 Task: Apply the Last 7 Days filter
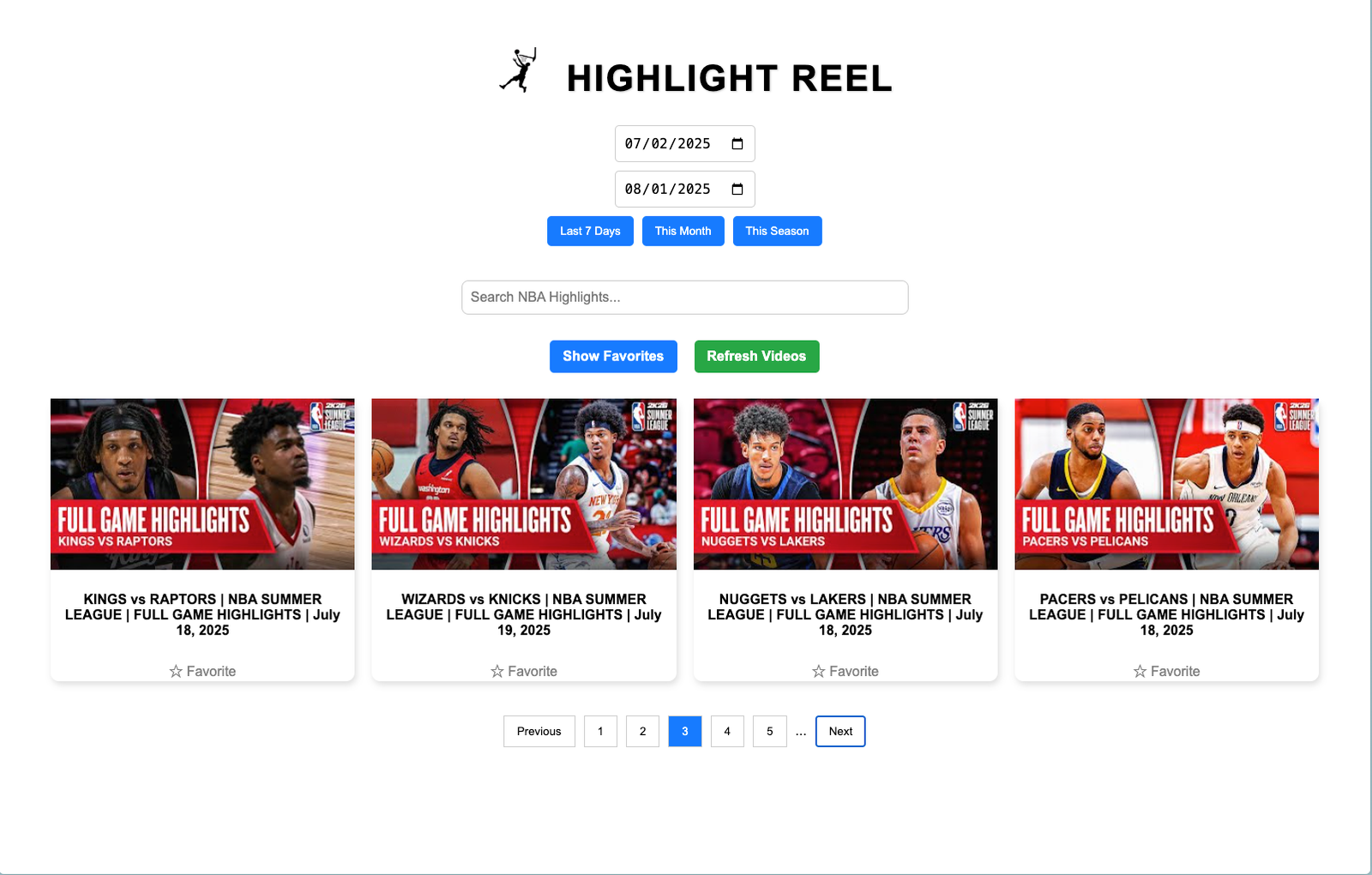pos(590,232)
